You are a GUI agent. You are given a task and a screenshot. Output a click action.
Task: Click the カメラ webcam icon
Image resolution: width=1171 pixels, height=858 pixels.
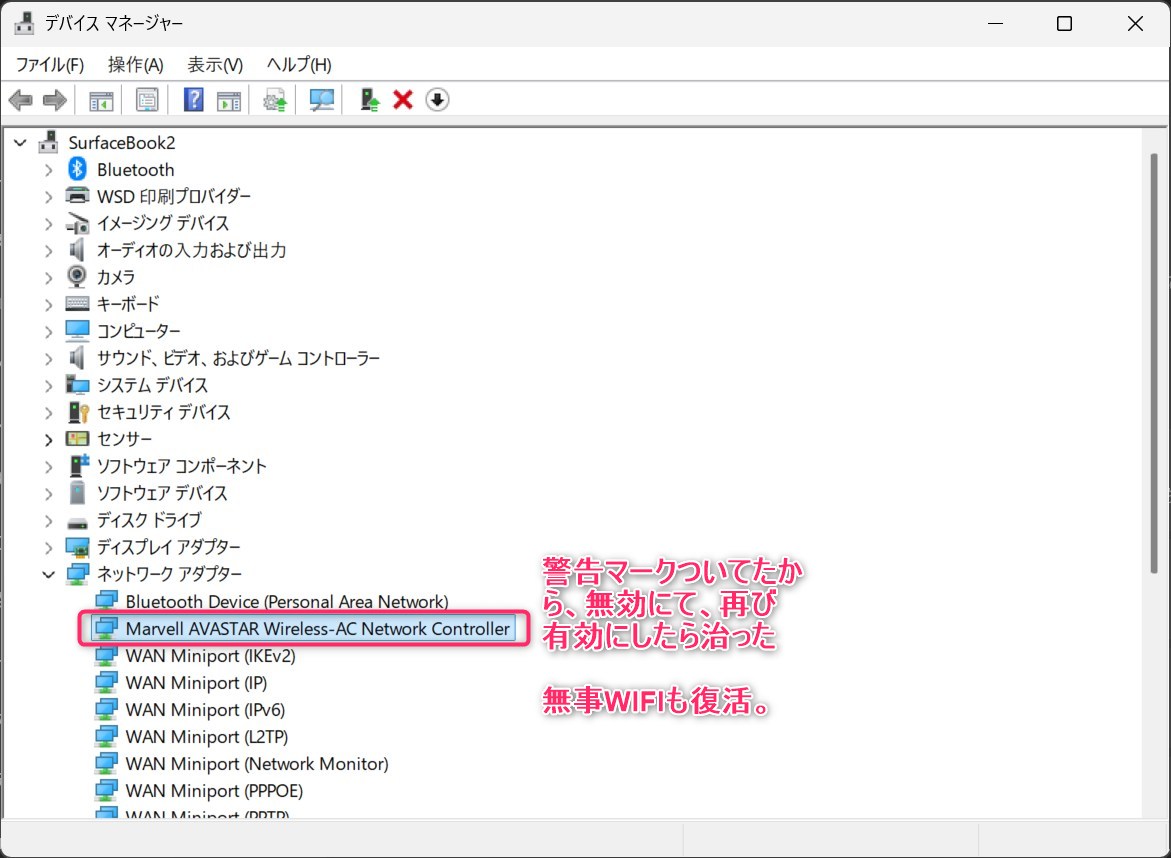click(x=77, y=277)
